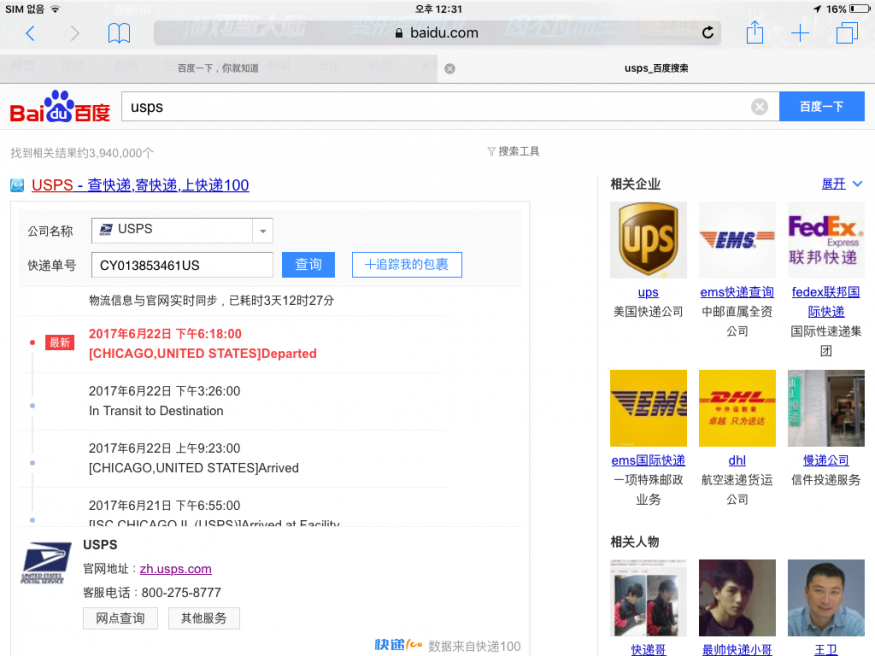This screenshot has height=656, width=875.
Task: Tap the 오후 12:31 clock
Action: pos(438,9)
